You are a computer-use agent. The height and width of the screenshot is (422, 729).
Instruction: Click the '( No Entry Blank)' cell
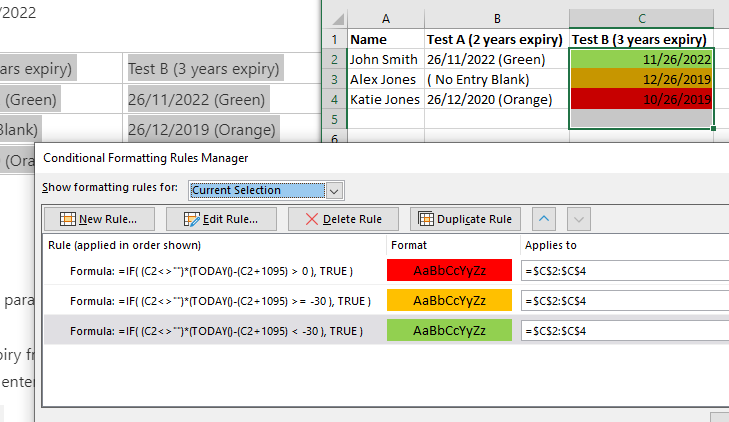tap(497, 79)
